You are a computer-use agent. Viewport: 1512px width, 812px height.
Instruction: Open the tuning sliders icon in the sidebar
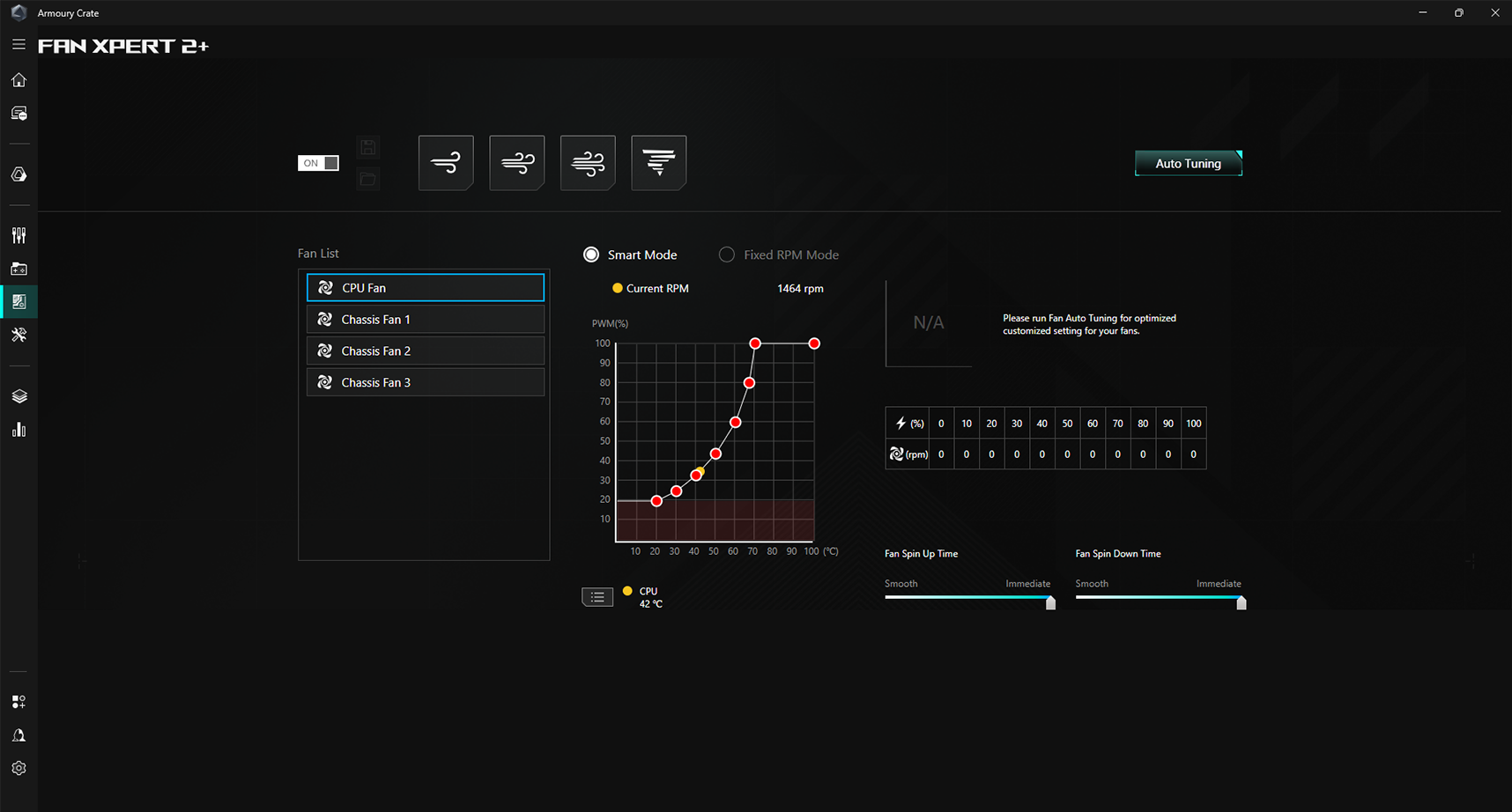pos(19,235)
